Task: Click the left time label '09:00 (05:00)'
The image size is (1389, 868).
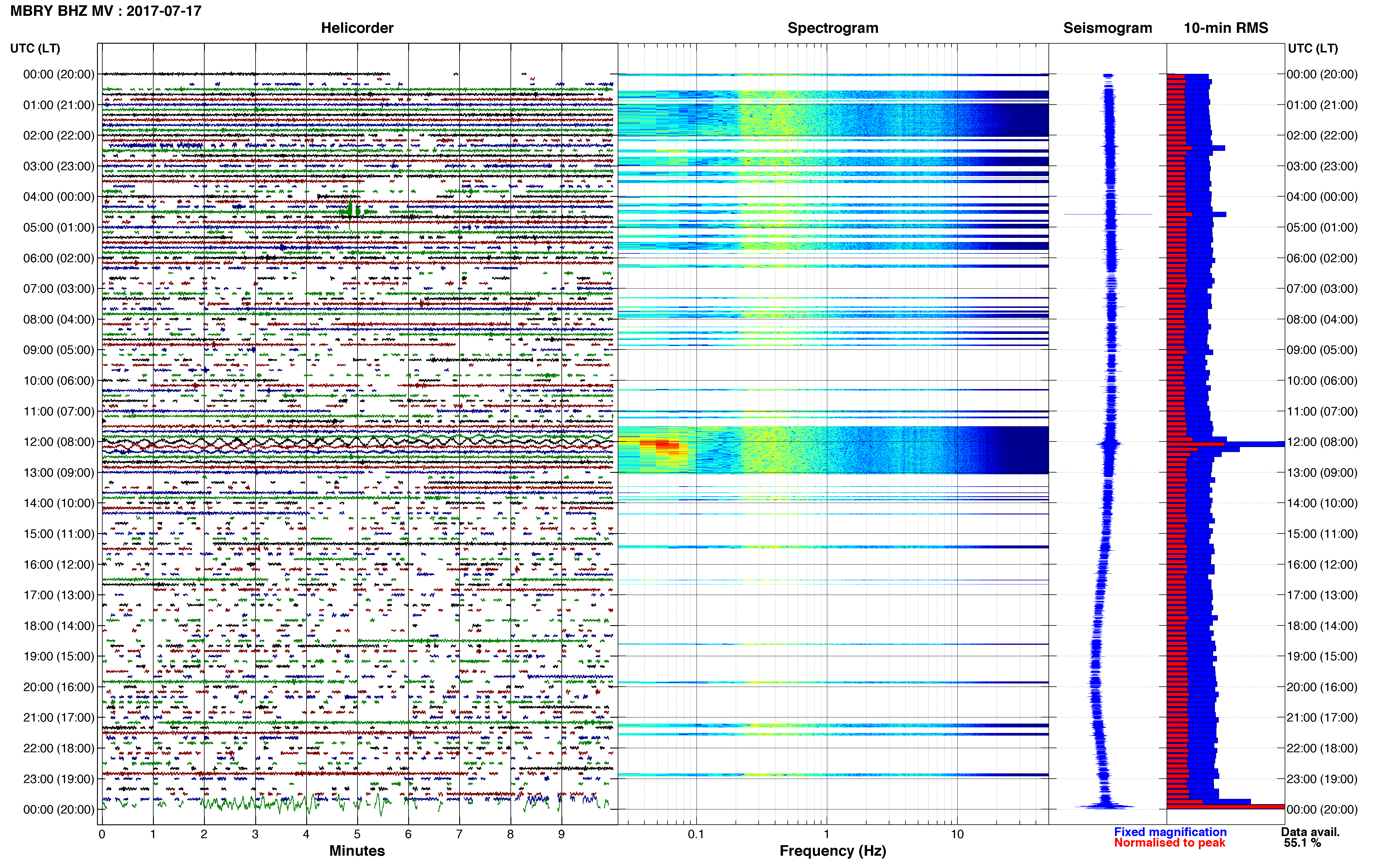Action: 59,350
